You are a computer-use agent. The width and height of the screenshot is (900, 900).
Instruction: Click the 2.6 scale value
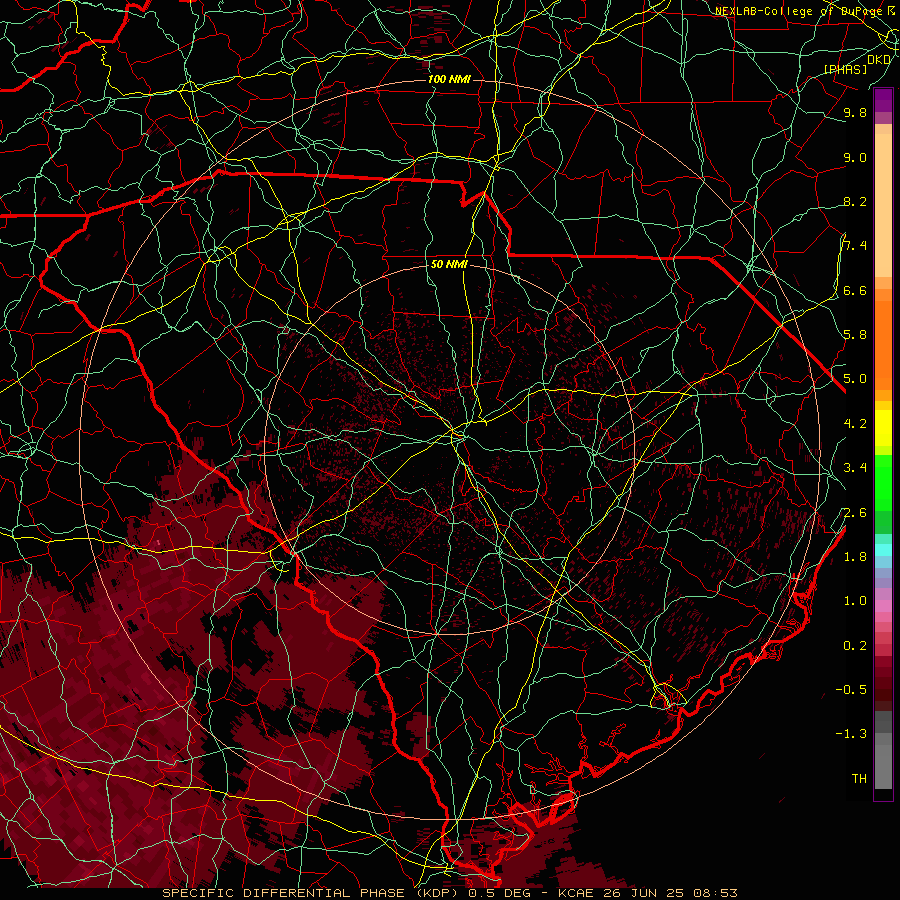click(855, 513)
